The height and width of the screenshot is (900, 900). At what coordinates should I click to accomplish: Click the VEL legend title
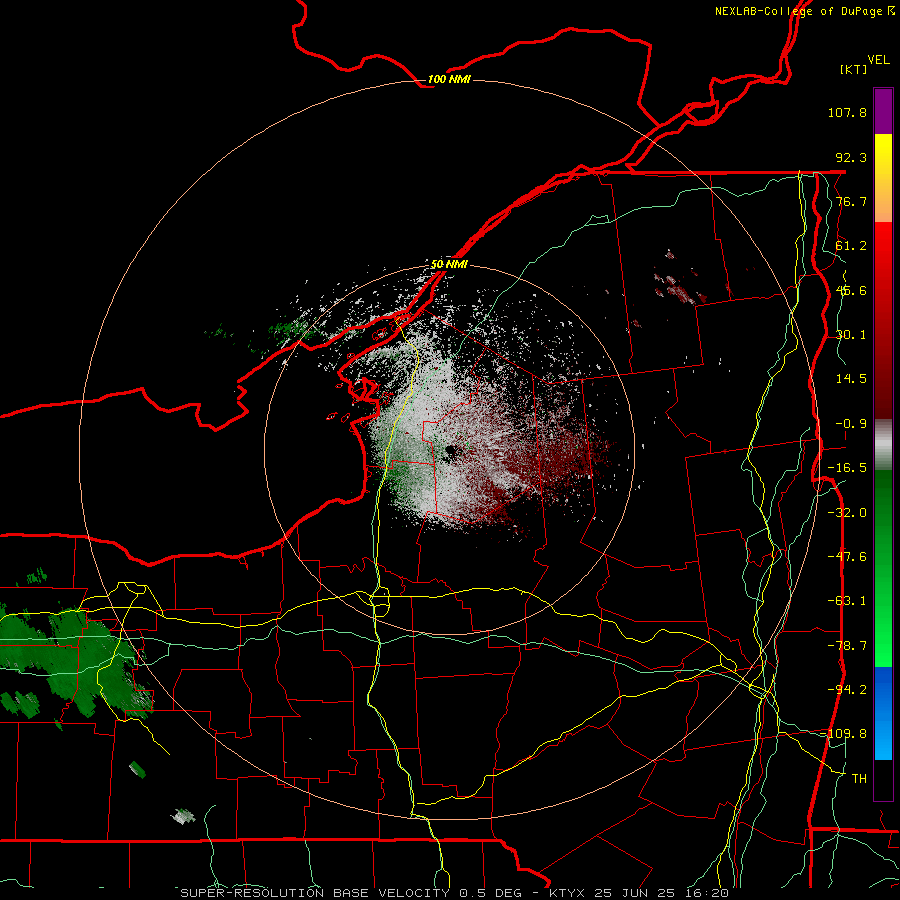pos(879,60)
